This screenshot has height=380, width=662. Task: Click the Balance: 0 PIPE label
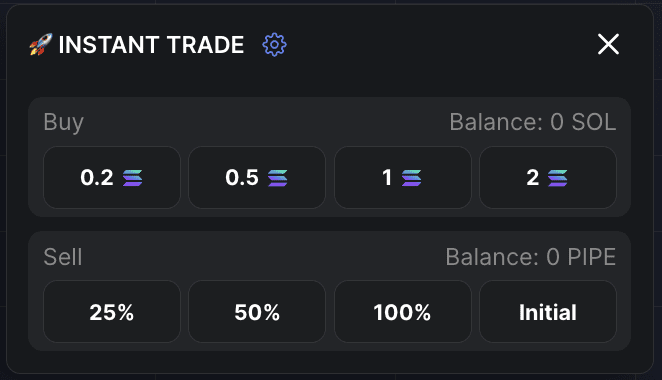click(531, 257)
